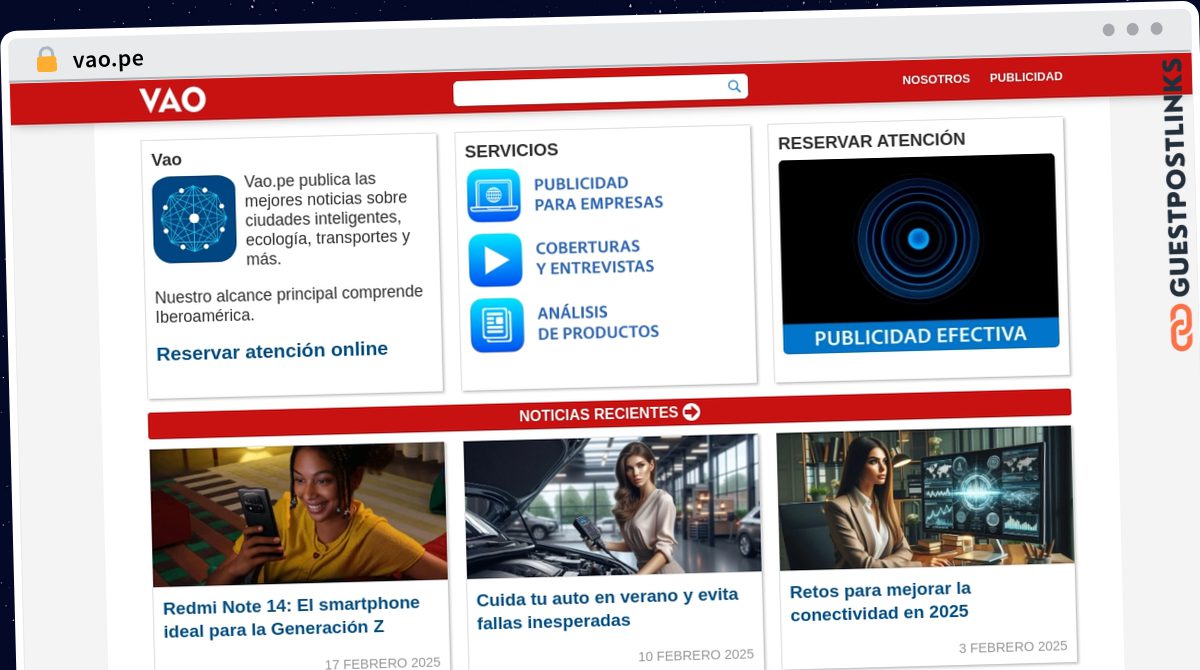The height and width of the screenshot is (670, 1200).
Task: Open Análisis de productos service link
Action: tap(598, 322)
